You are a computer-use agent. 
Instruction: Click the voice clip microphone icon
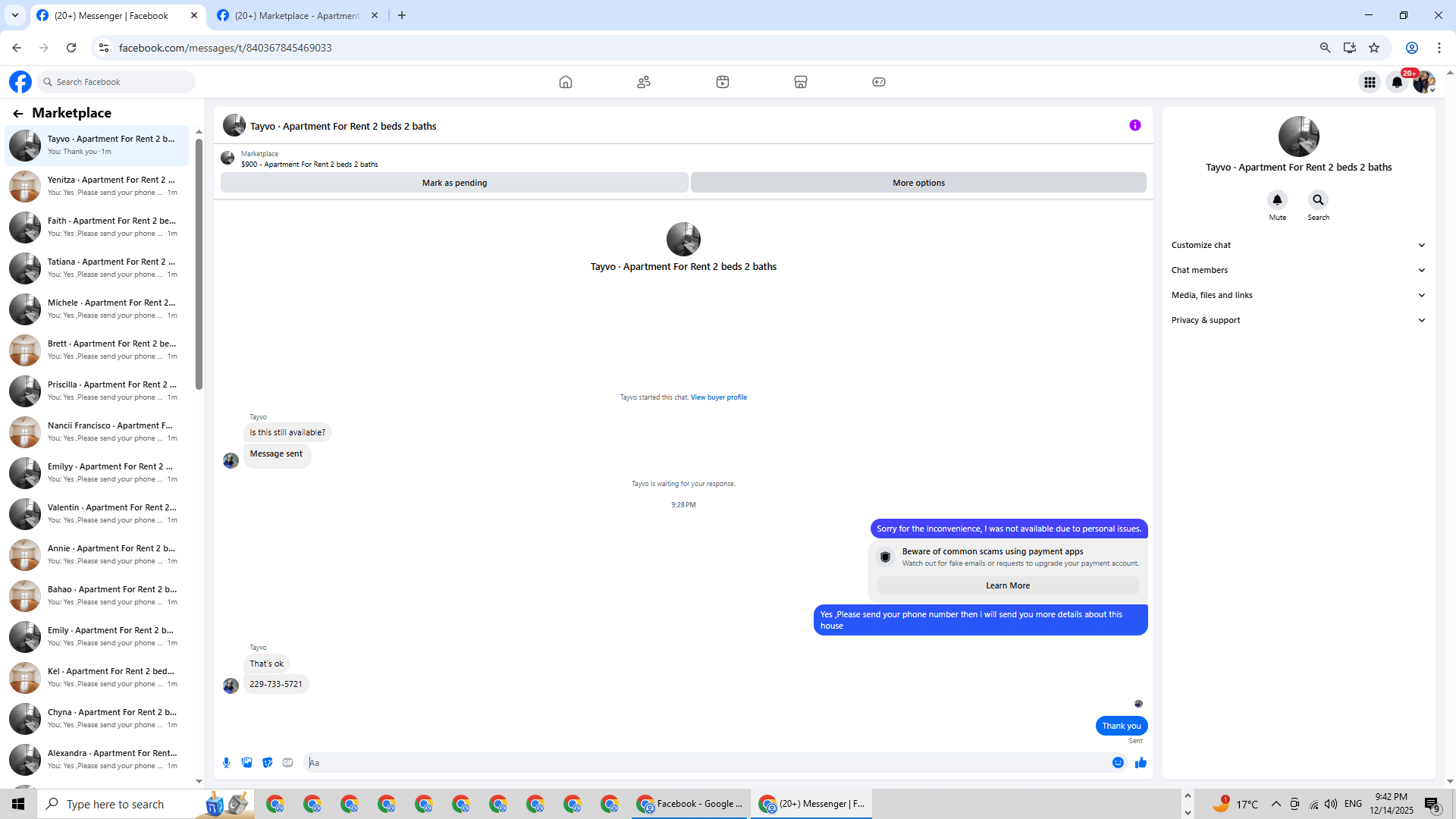[x=226, y=763]
